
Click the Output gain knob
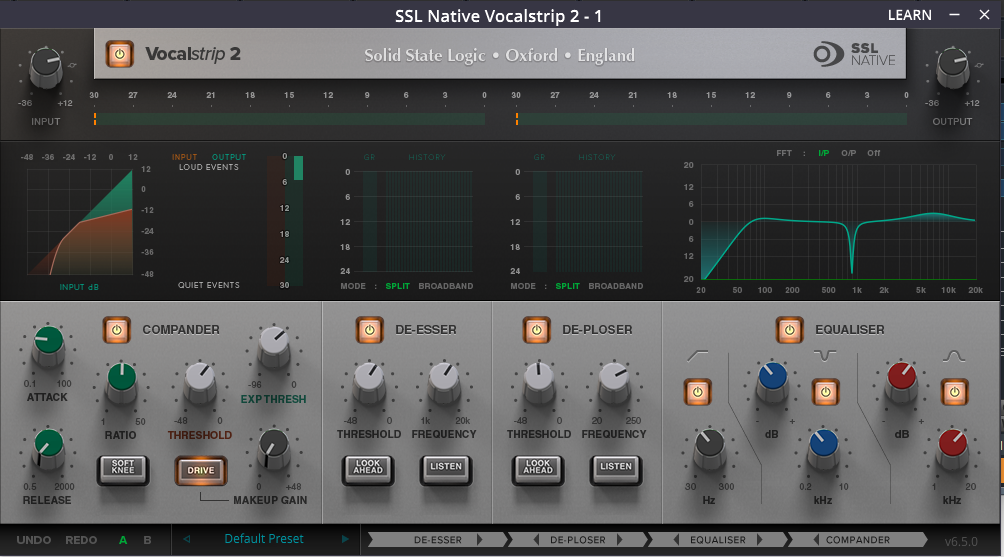coord(953,67)
